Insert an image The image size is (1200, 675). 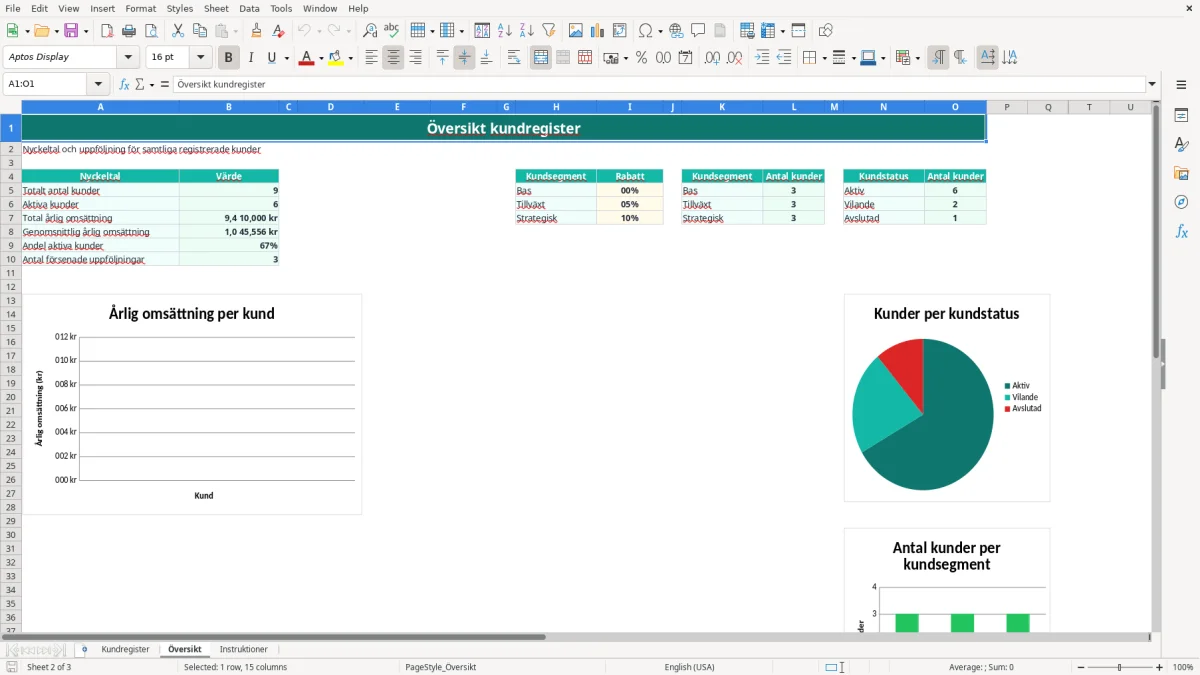[576, 31]
